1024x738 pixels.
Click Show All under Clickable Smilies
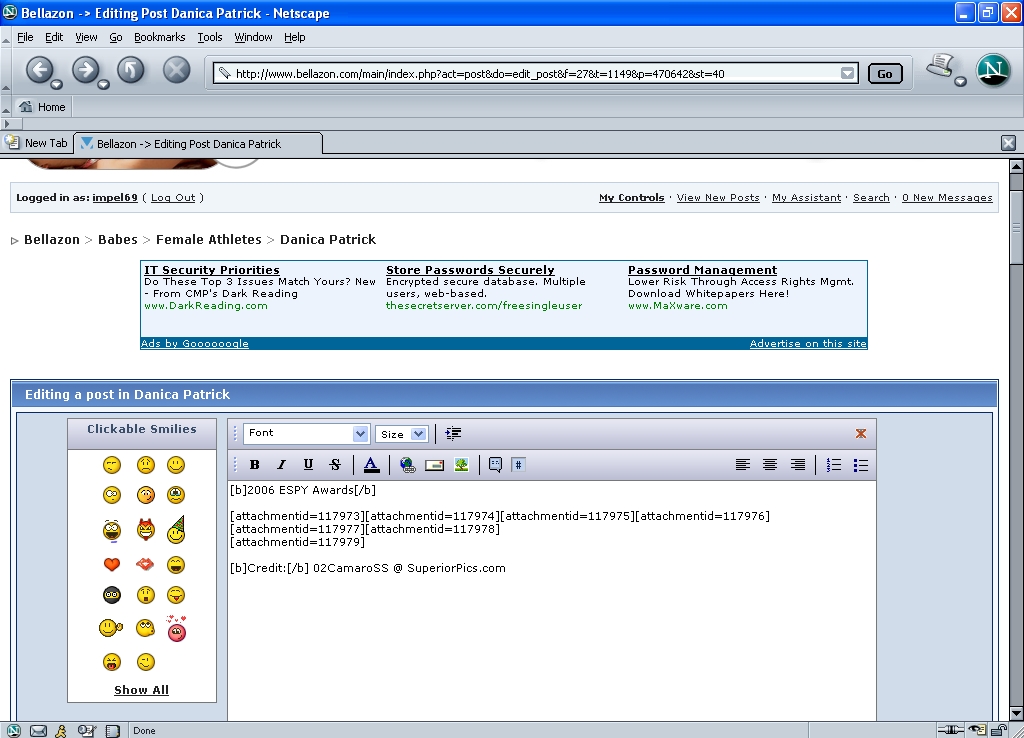(141, 690)
